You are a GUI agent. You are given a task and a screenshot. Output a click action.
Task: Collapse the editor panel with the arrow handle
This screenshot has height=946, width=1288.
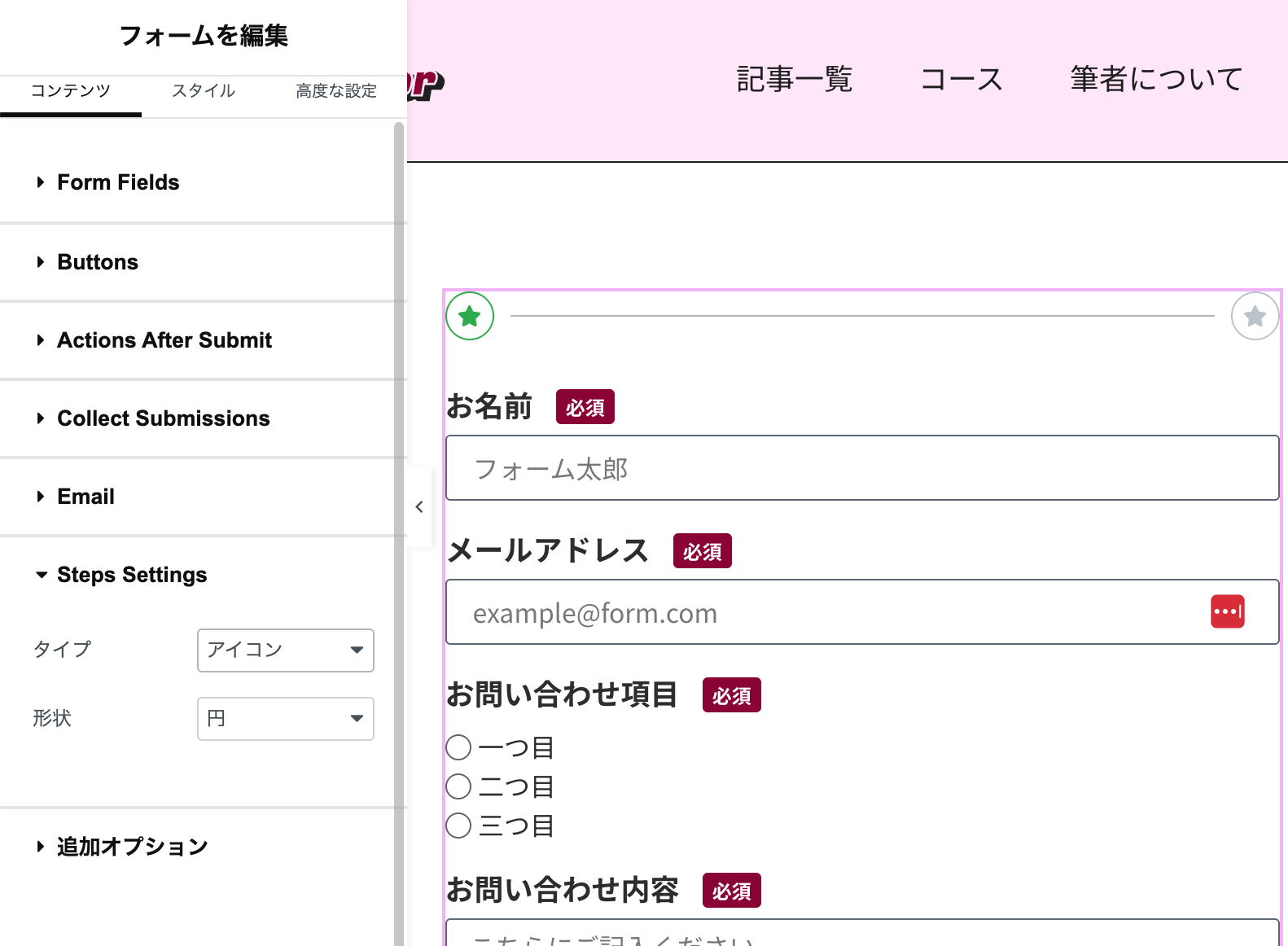coord(419,507)
